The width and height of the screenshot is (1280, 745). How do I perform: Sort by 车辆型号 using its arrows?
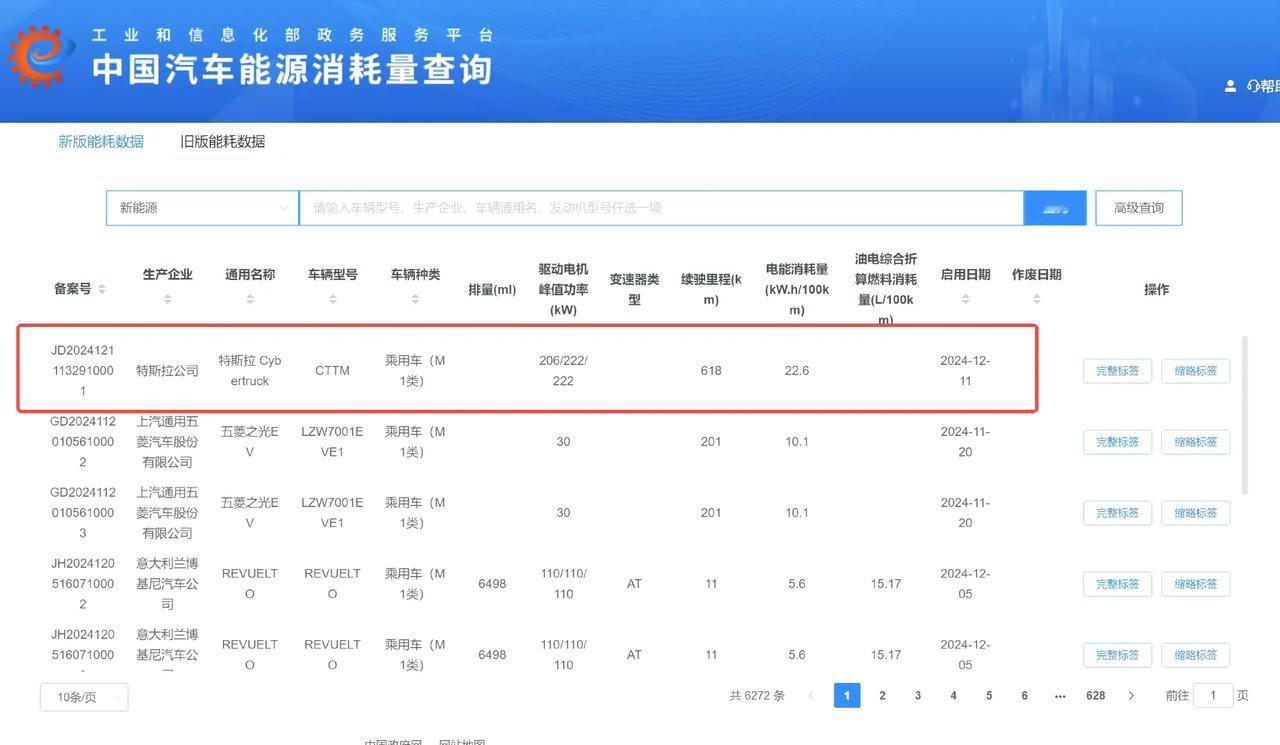tap(332, 299)
